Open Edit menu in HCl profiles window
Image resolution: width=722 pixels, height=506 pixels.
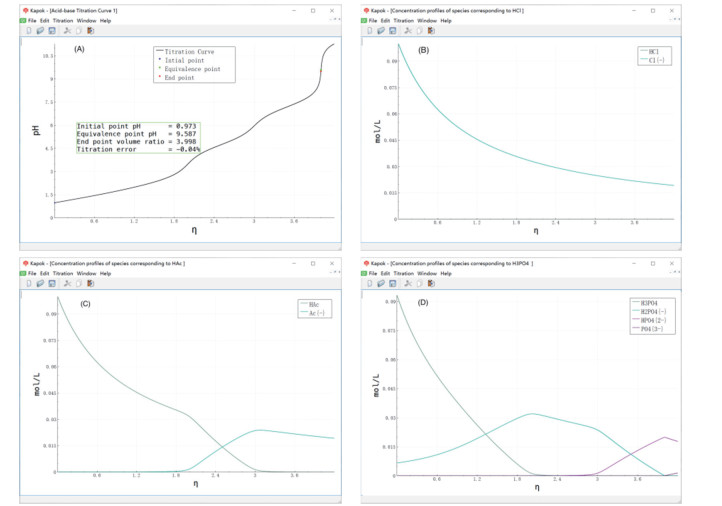[x=385, y=21]
